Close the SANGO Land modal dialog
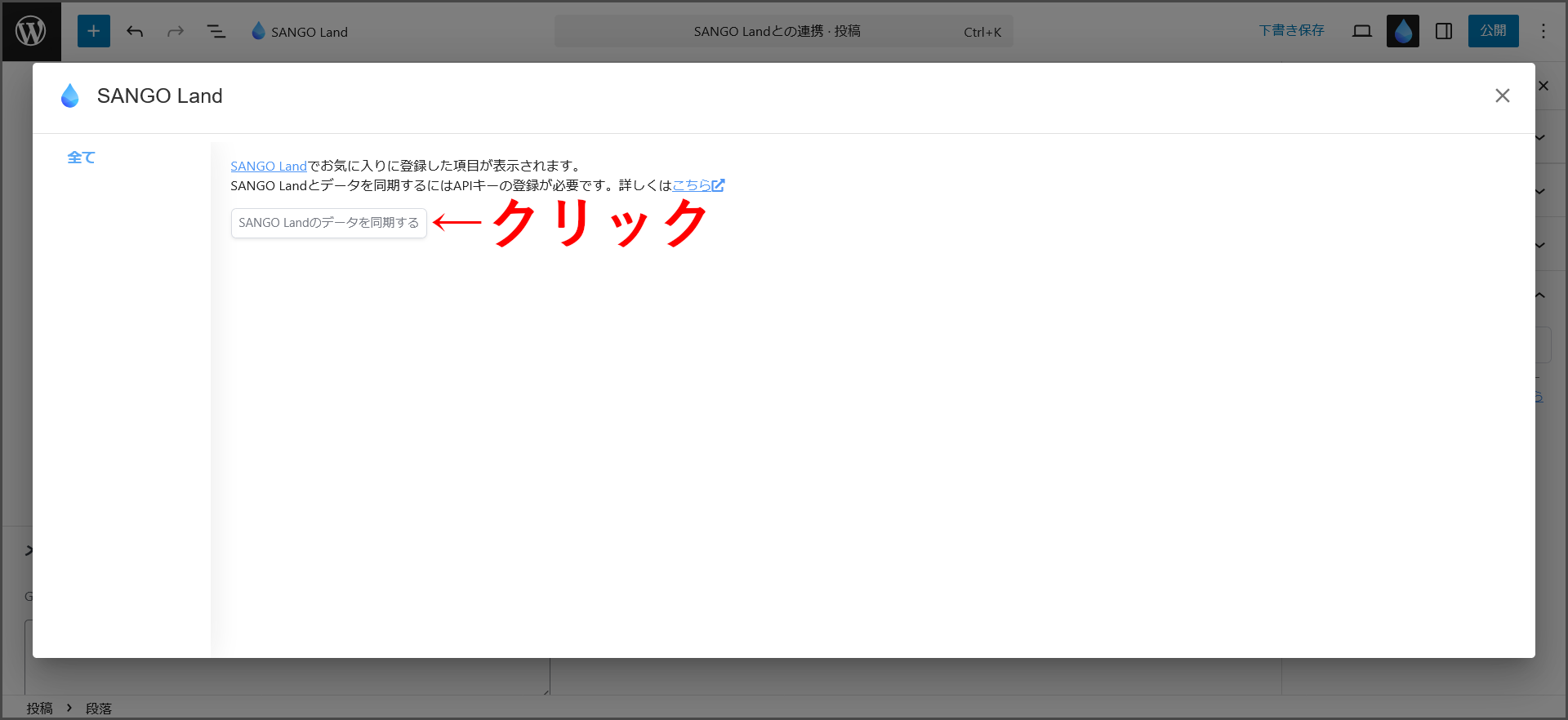 tap(1503, 96)
